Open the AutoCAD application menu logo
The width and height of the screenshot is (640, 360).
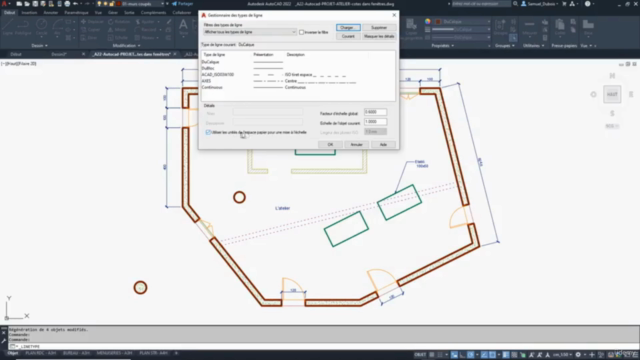pos(4,4)
